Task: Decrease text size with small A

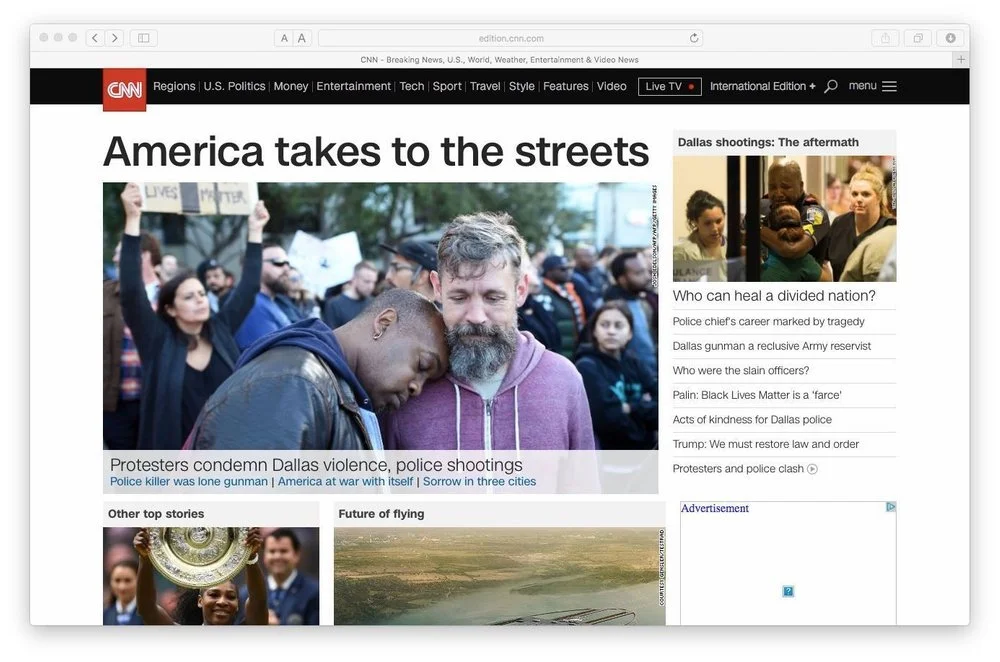Action: coord(284,38)
